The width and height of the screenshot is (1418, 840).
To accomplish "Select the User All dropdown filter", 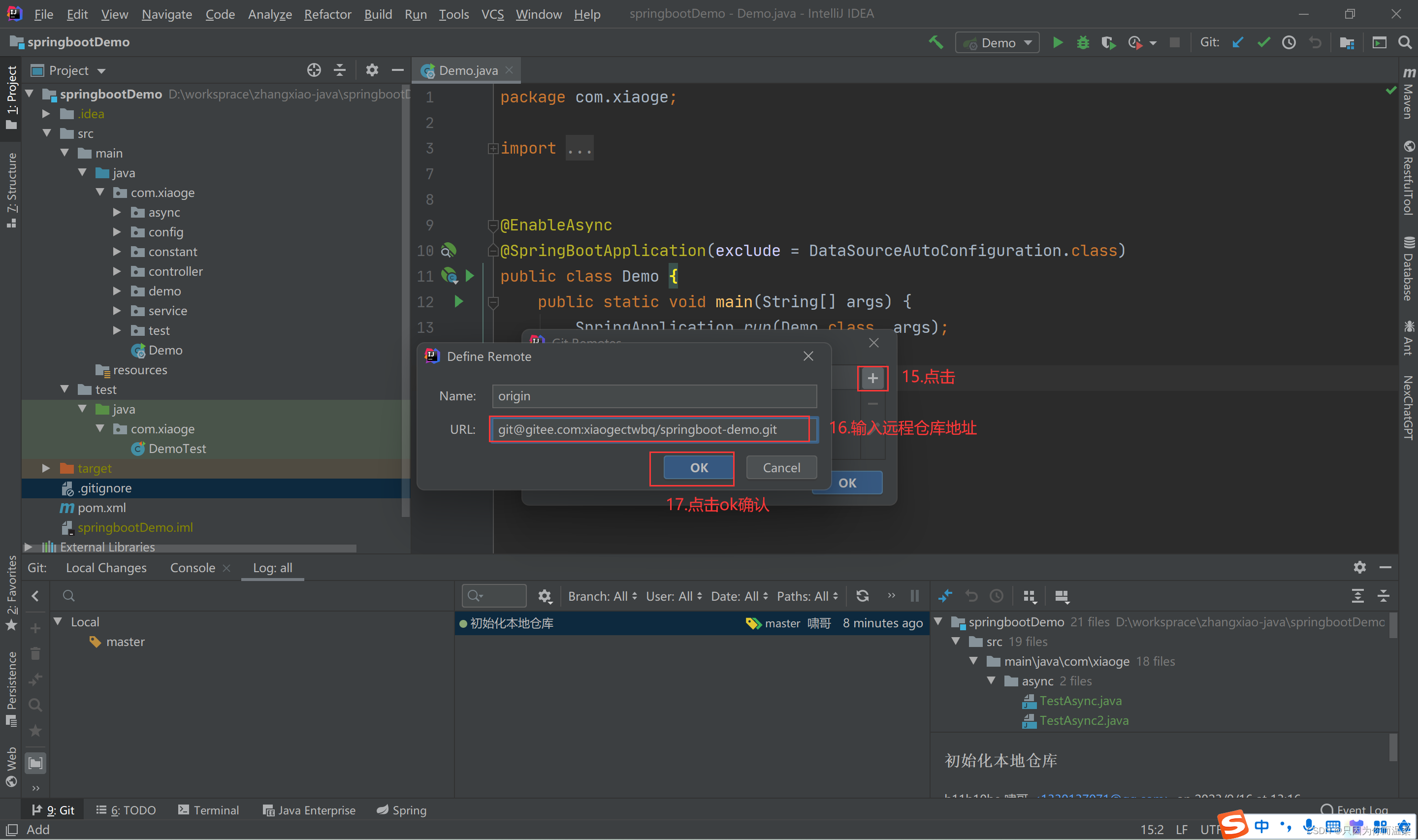I will pyautogui.click(x=672, y=596).
